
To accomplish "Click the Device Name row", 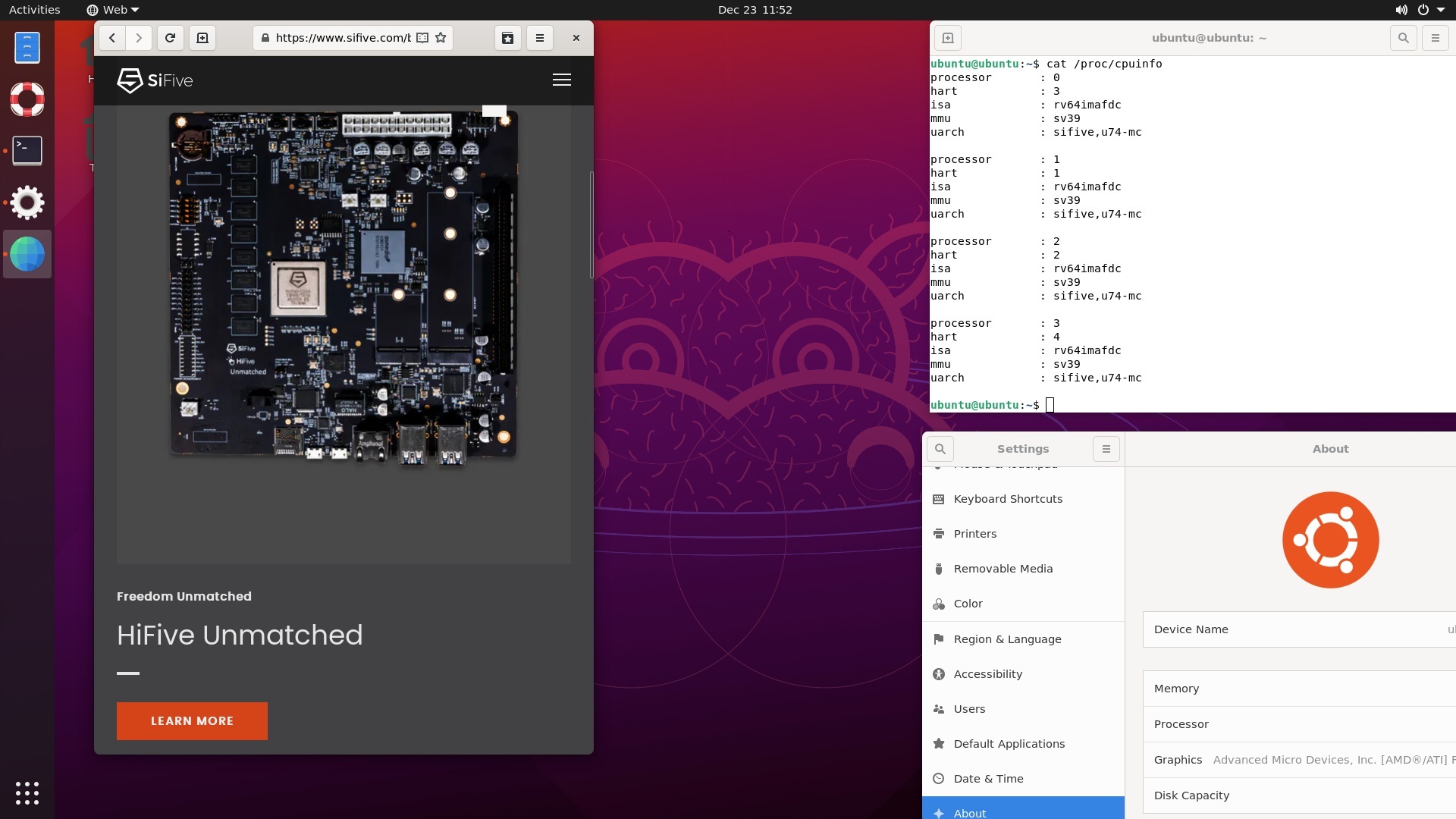I will pyautogui.click(x=1299, y=629).
